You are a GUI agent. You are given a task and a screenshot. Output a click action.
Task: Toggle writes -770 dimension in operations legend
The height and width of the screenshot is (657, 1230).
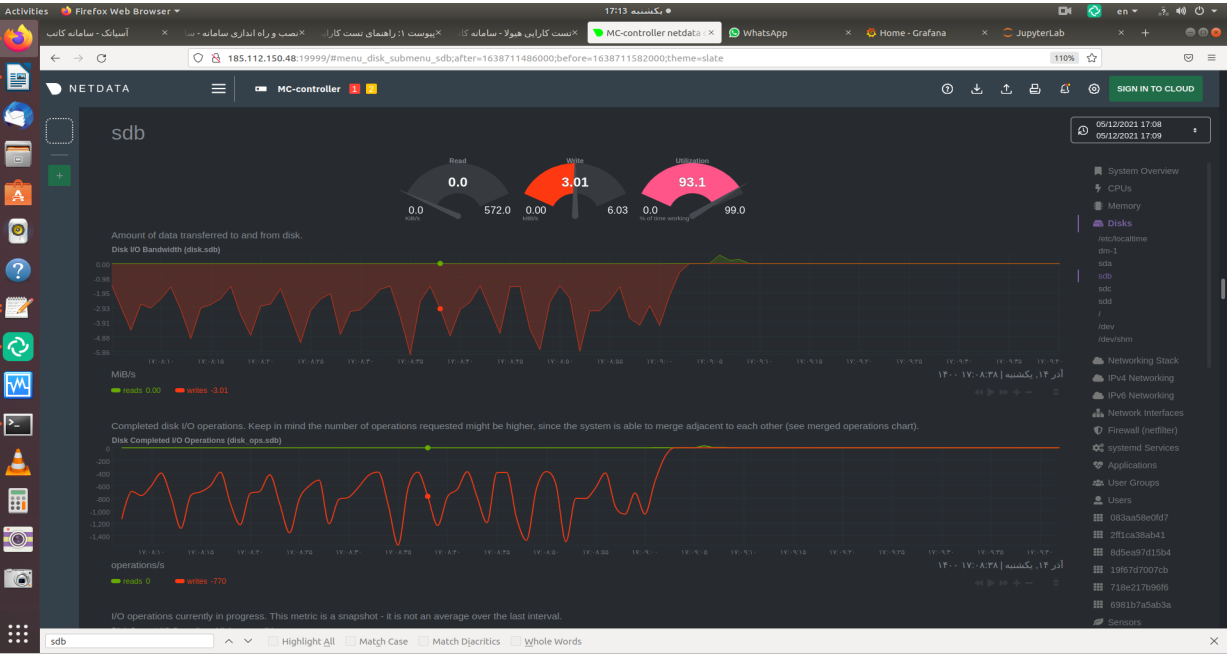point(201,581)
